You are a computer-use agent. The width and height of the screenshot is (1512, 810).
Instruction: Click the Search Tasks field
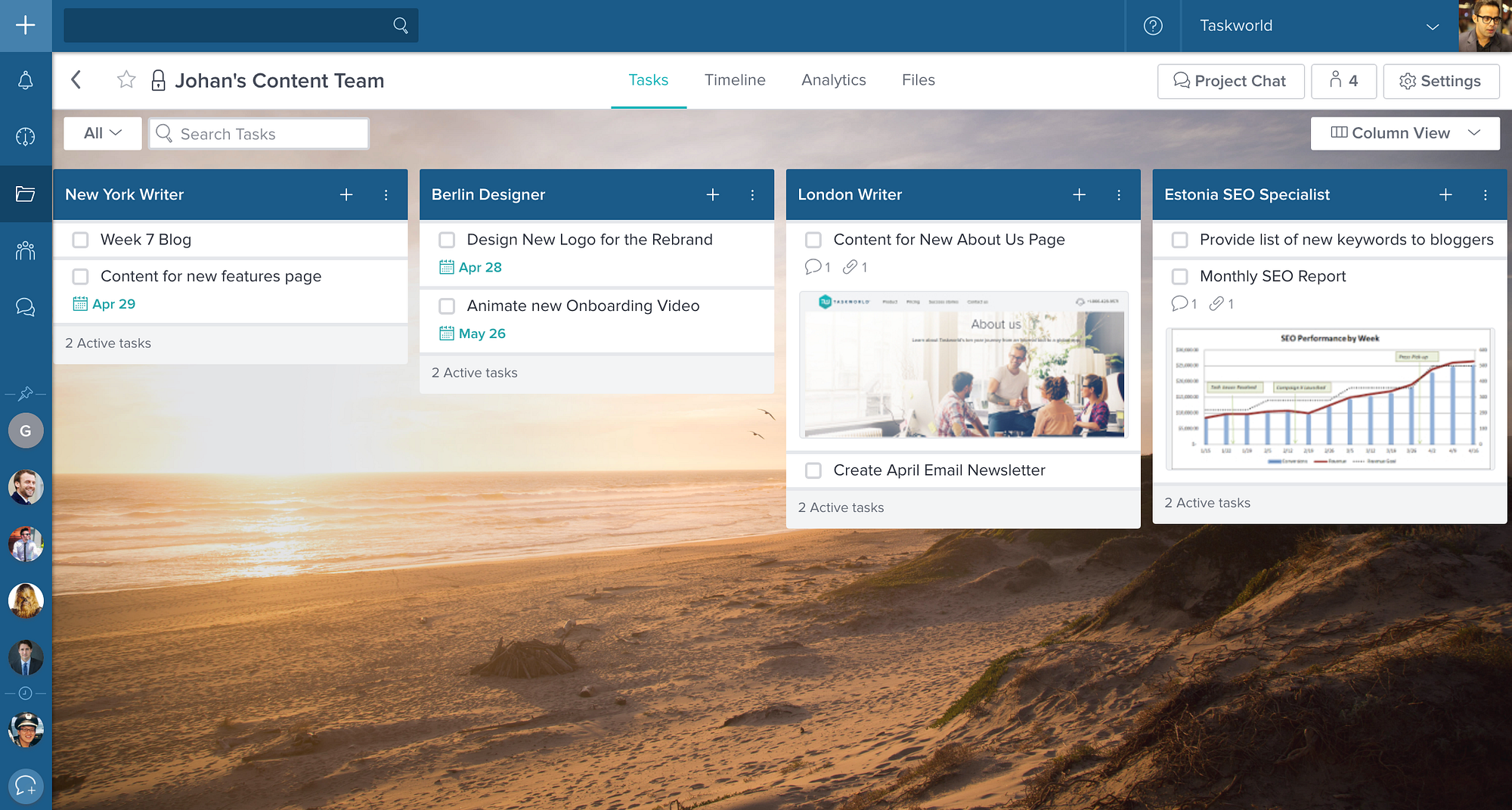coord(259,134)
